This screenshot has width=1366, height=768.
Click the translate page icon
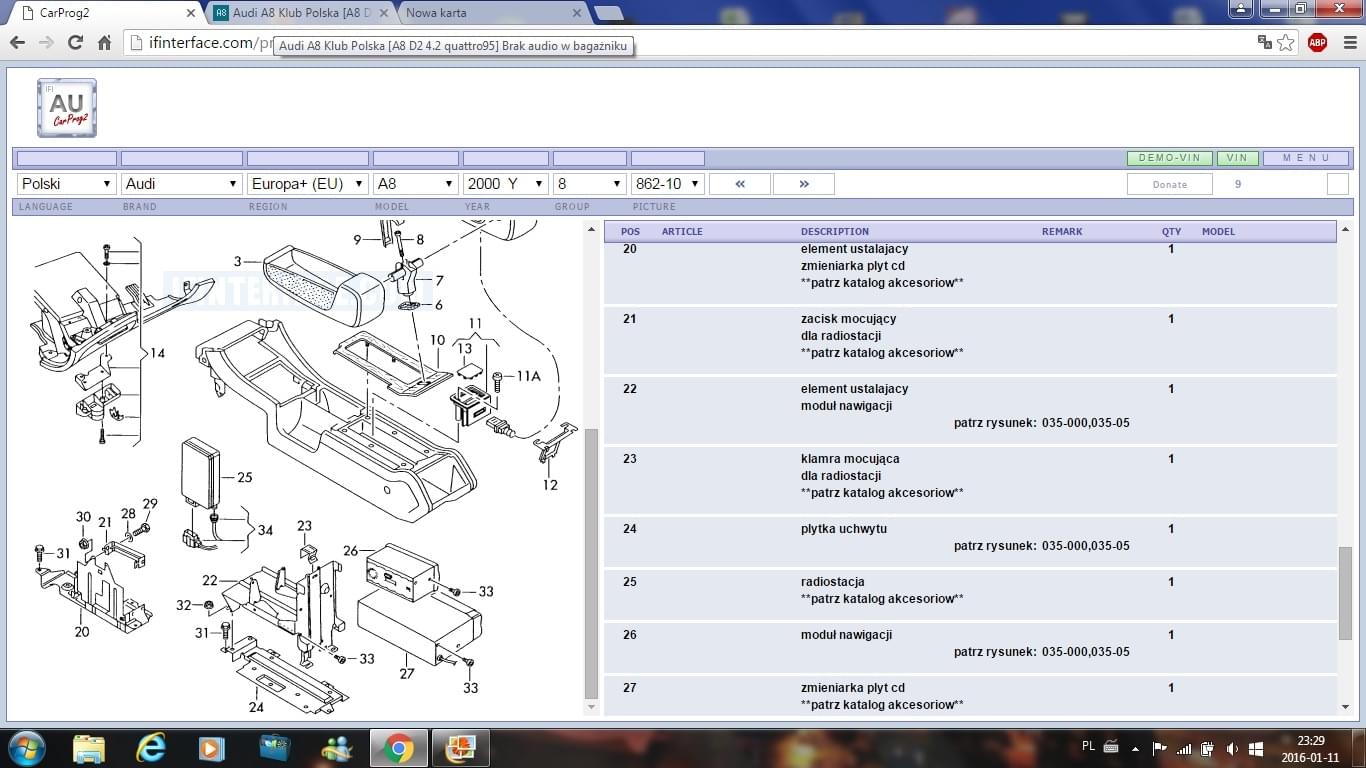1264,42
